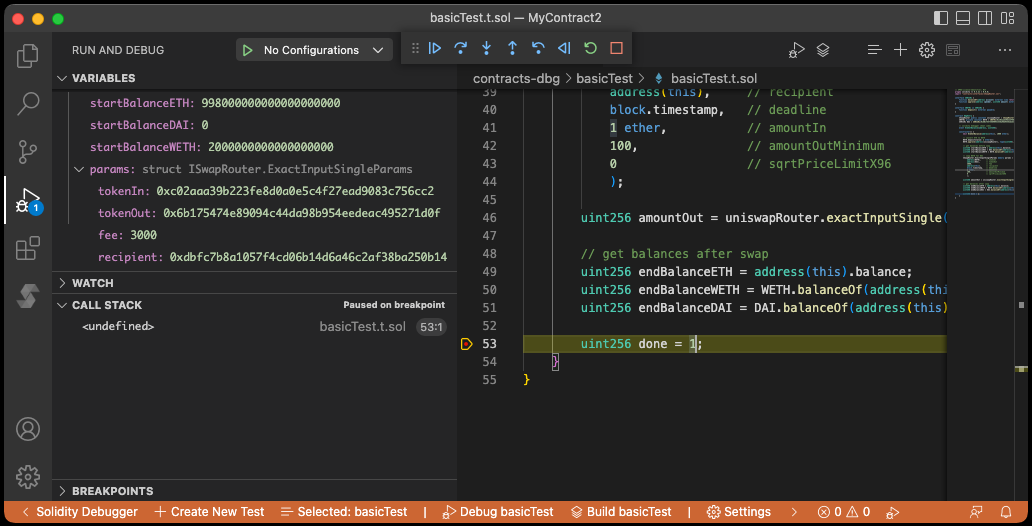Screen dimensions: 1032x526
Task: Restart the debug session
Action: pos(590,48)
